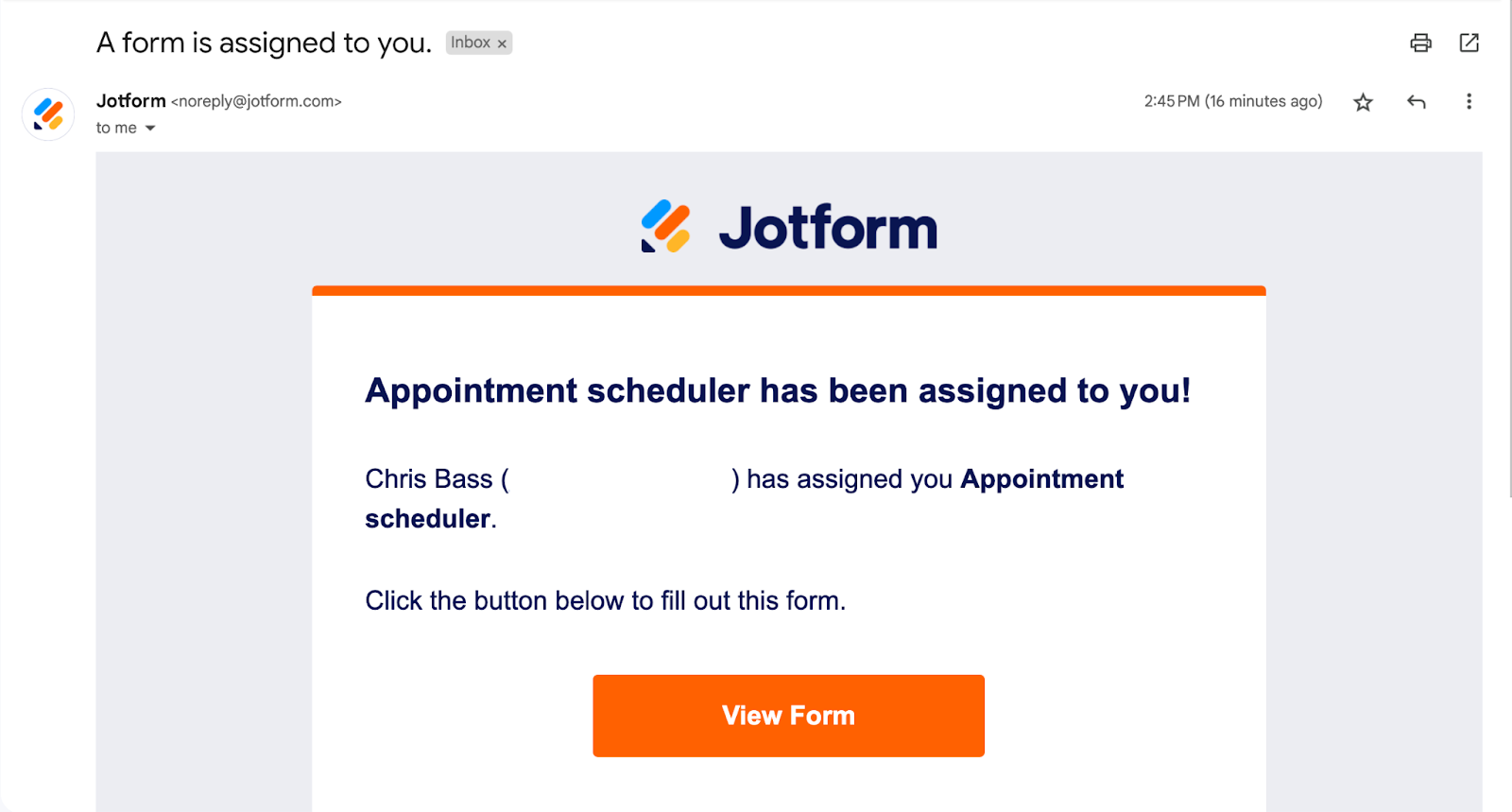The width and height of the screenshot is (1512, 812).
Task: Expand the "to me" recipient details arrow
Action: point(150,129)
